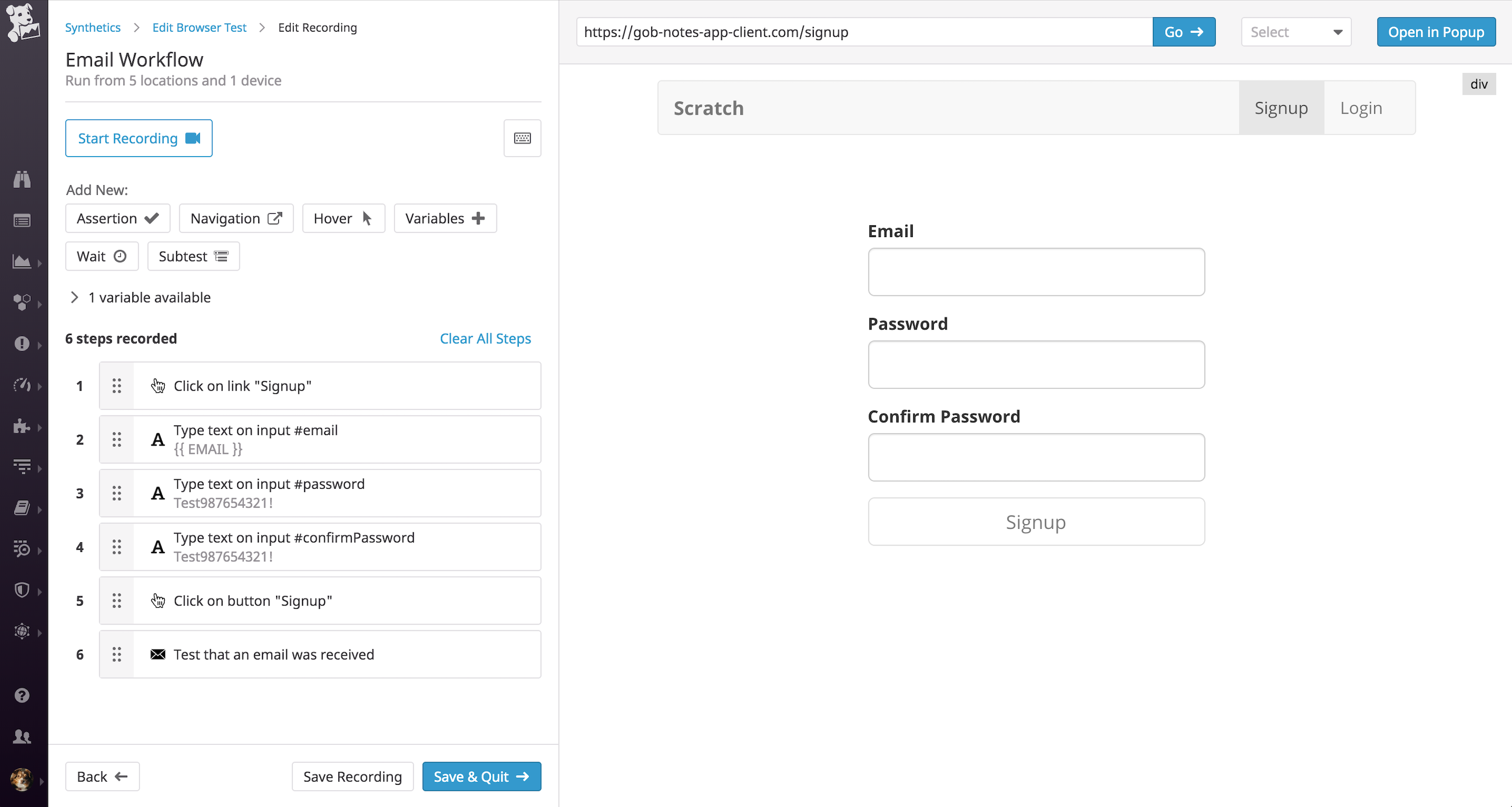Expand the user avatar menu at sidebar bottom
This screenshot has height=807, width=1512.
[22, 781]
